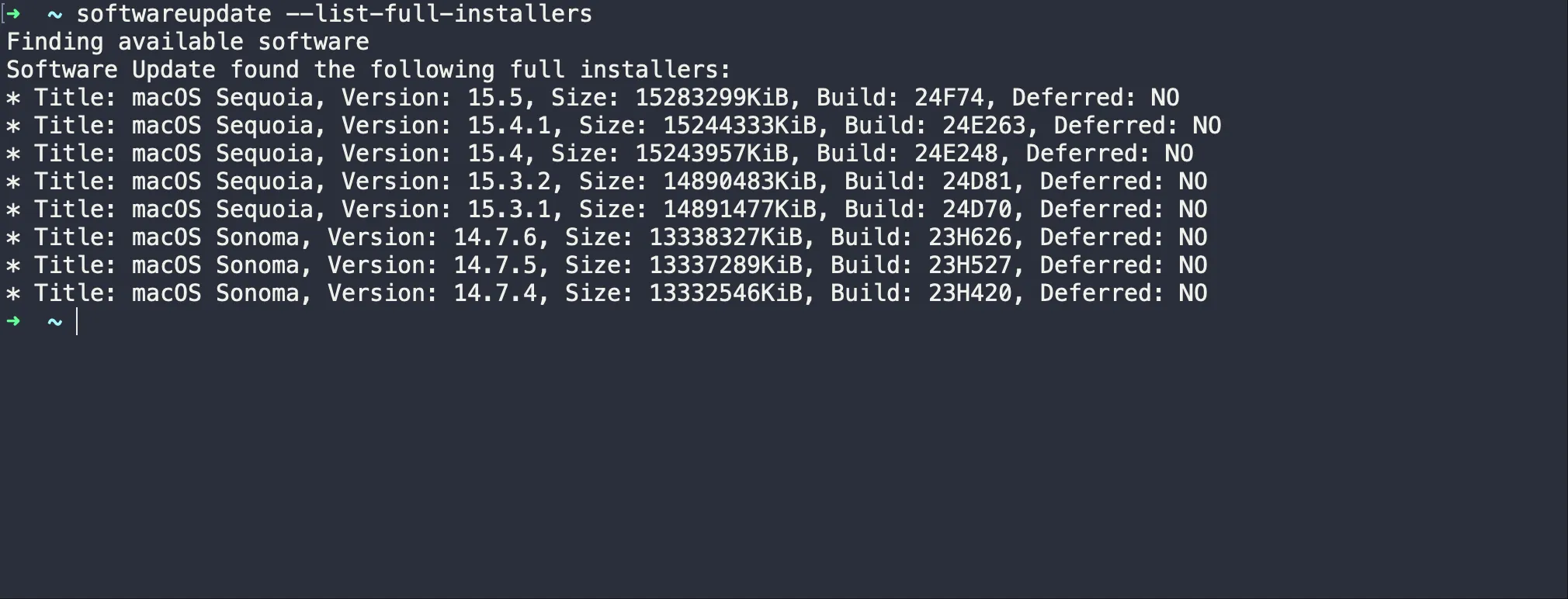The image size is (1568, 599).
Task: Click the 'Software Update found' header line
Action: pyautogui.click(x=368, y=70)
